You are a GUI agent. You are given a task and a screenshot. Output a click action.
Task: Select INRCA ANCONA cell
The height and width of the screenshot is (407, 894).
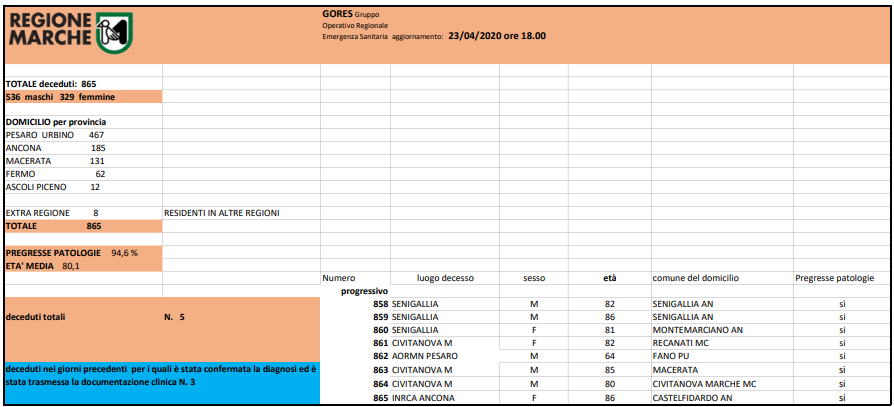pos(423,398)
